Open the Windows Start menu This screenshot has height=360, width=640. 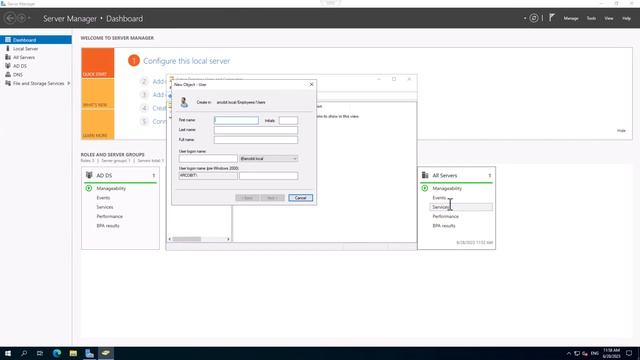point(8,353)
